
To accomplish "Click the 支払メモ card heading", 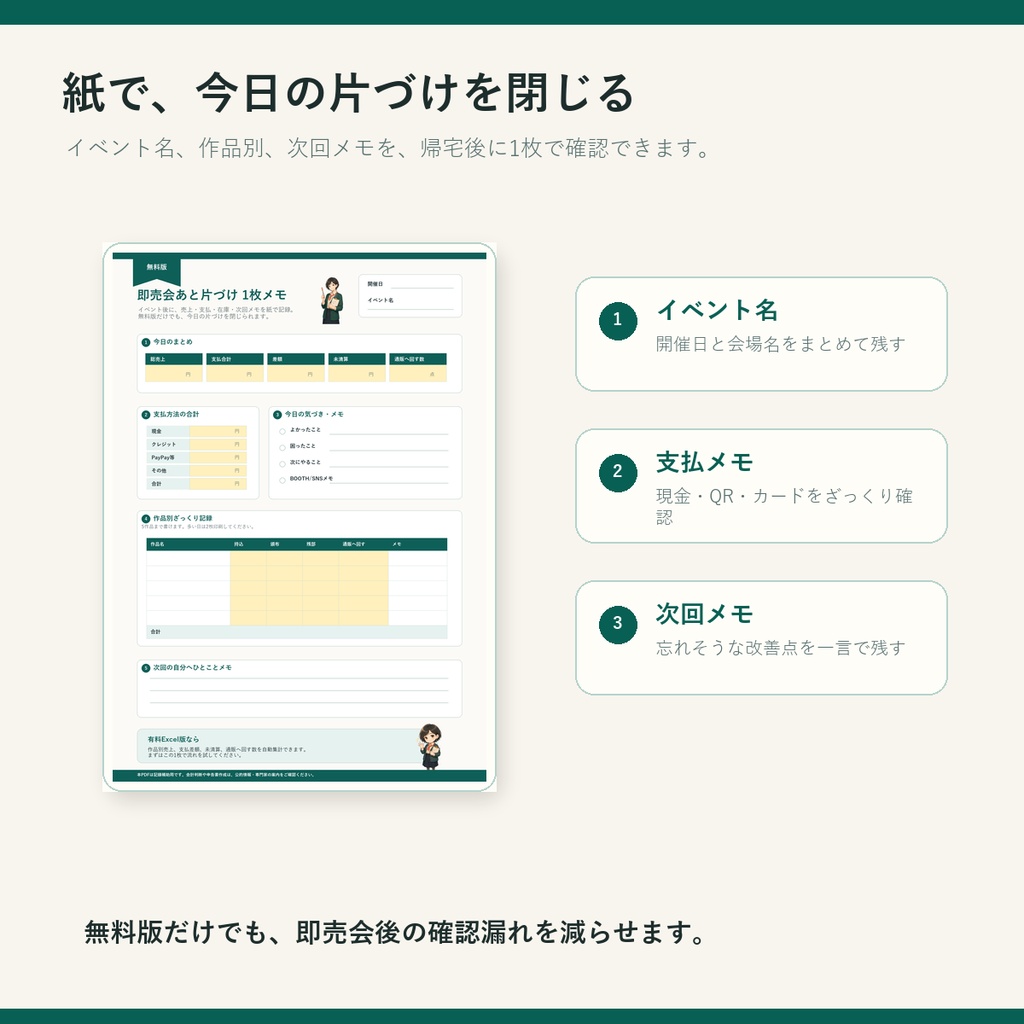I will 705,462.
